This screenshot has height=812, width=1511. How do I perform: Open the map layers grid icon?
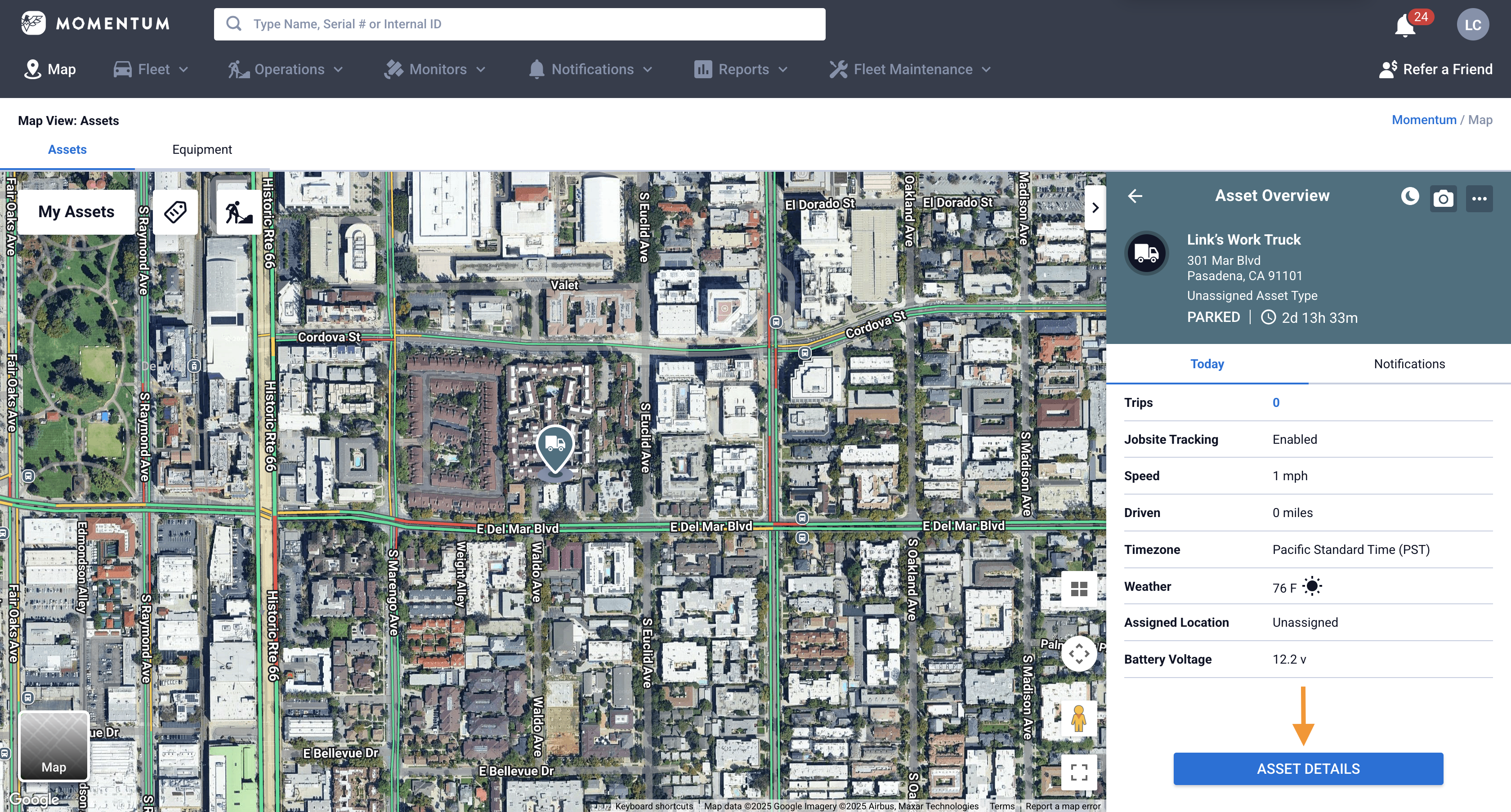point(1080,588)
